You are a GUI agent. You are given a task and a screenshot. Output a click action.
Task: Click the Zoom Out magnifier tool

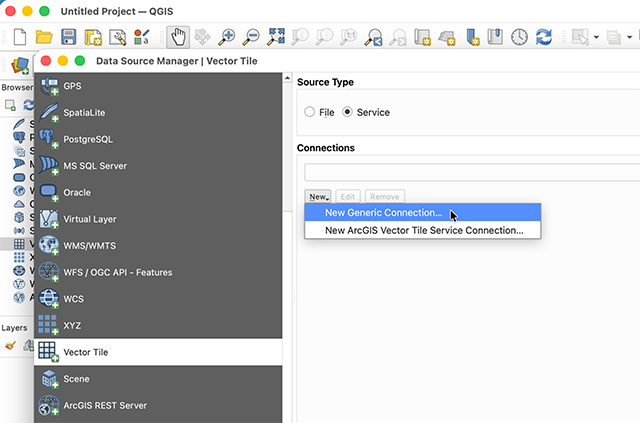coord(252,38)
